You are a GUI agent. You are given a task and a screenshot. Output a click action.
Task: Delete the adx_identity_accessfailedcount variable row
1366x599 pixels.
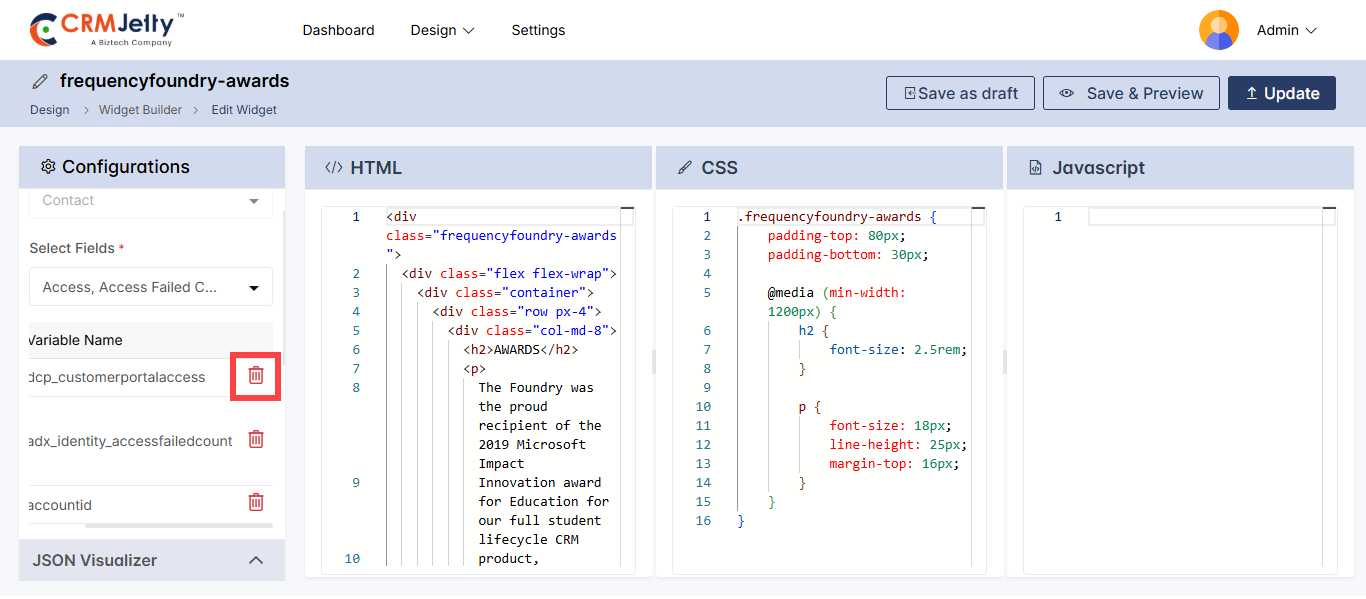click(256, 439)
